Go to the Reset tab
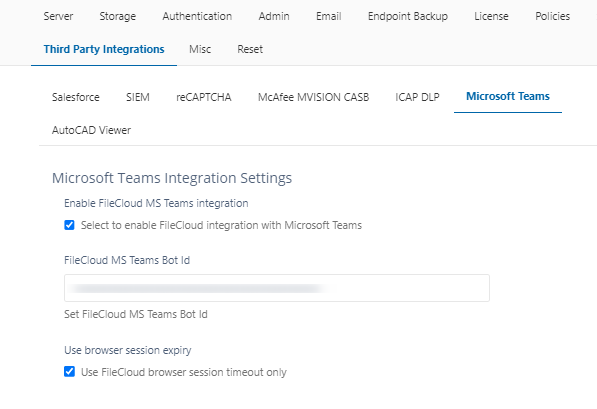The height and width of the screenshot is (409, 597). [x=250, y=49]
